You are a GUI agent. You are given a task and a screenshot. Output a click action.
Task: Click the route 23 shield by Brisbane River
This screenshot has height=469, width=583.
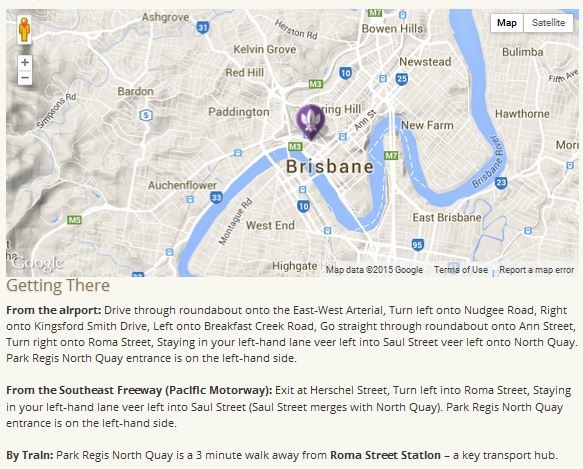501,183
